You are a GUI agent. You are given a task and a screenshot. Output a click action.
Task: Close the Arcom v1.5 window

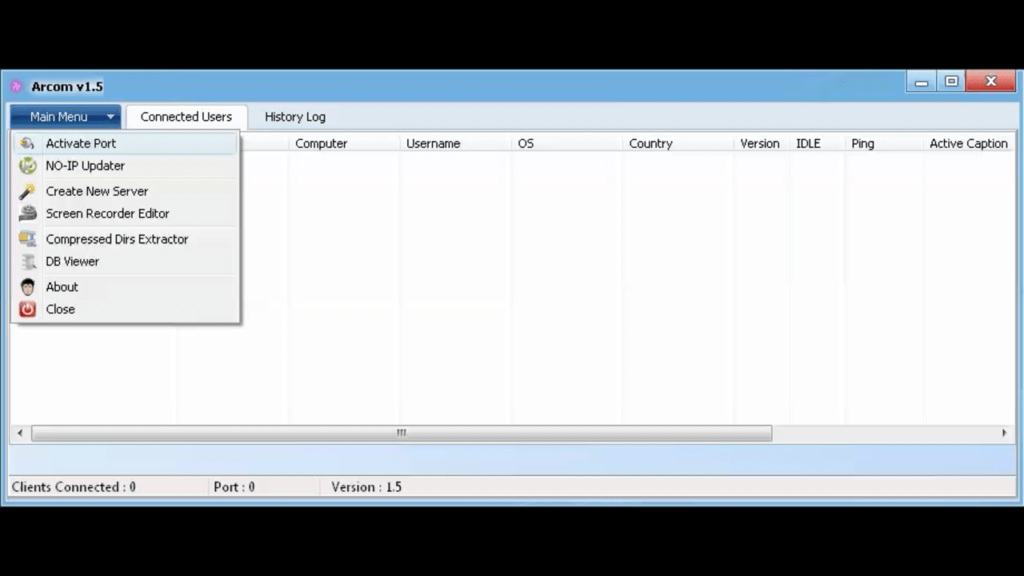pyautogui.click(x=991, y=82)
